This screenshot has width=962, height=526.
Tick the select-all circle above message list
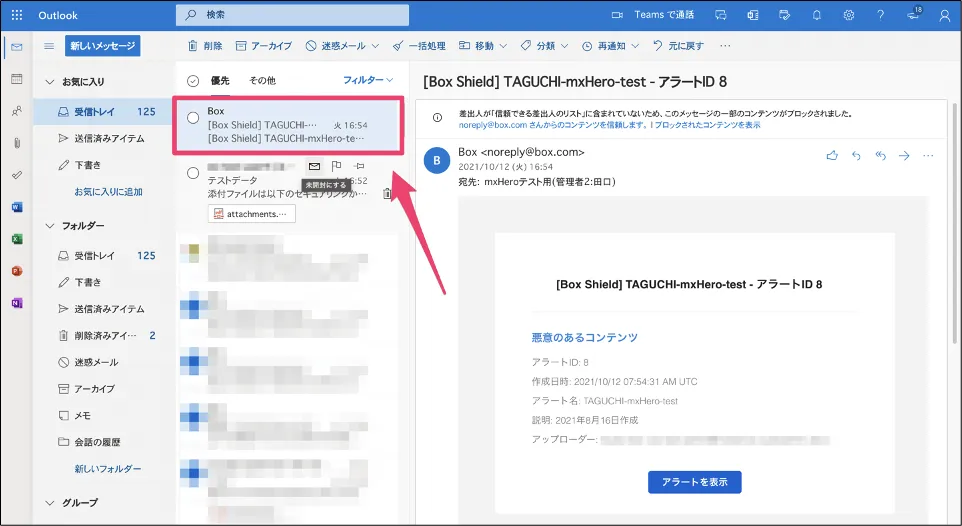(193, 80)
